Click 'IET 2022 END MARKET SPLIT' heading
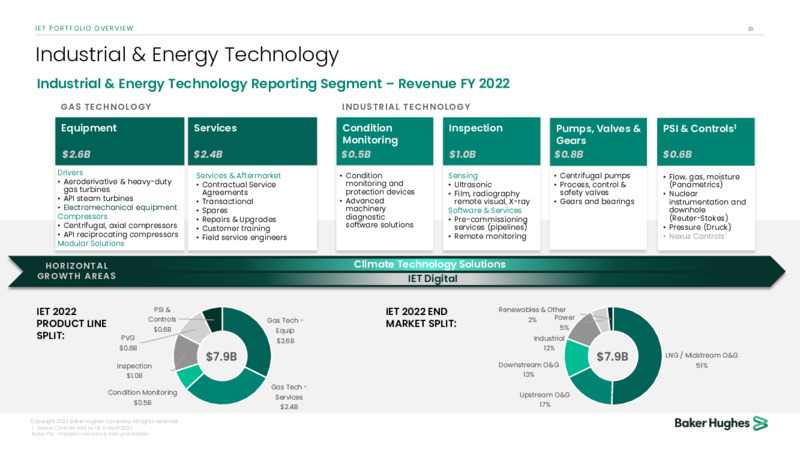Image resolution: width=800 pixels, height=450 pixels. [x=421, y=317]
